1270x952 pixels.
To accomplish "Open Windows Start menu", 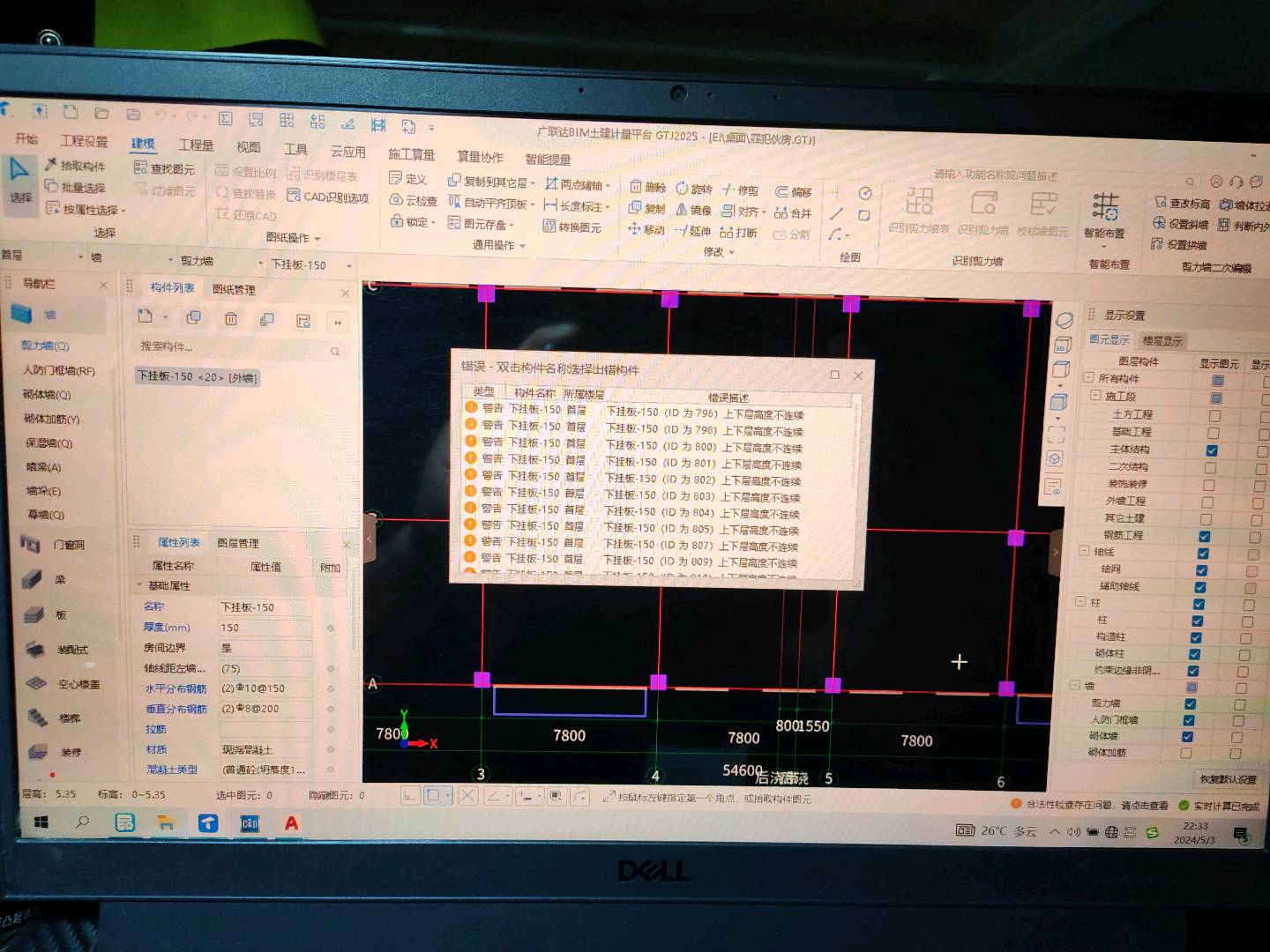I will click(x=41, y=822).
